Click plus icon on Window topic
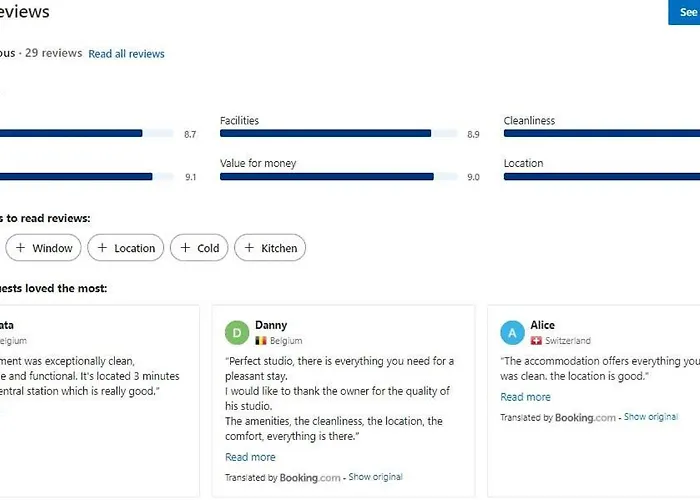 click(20, 248)
